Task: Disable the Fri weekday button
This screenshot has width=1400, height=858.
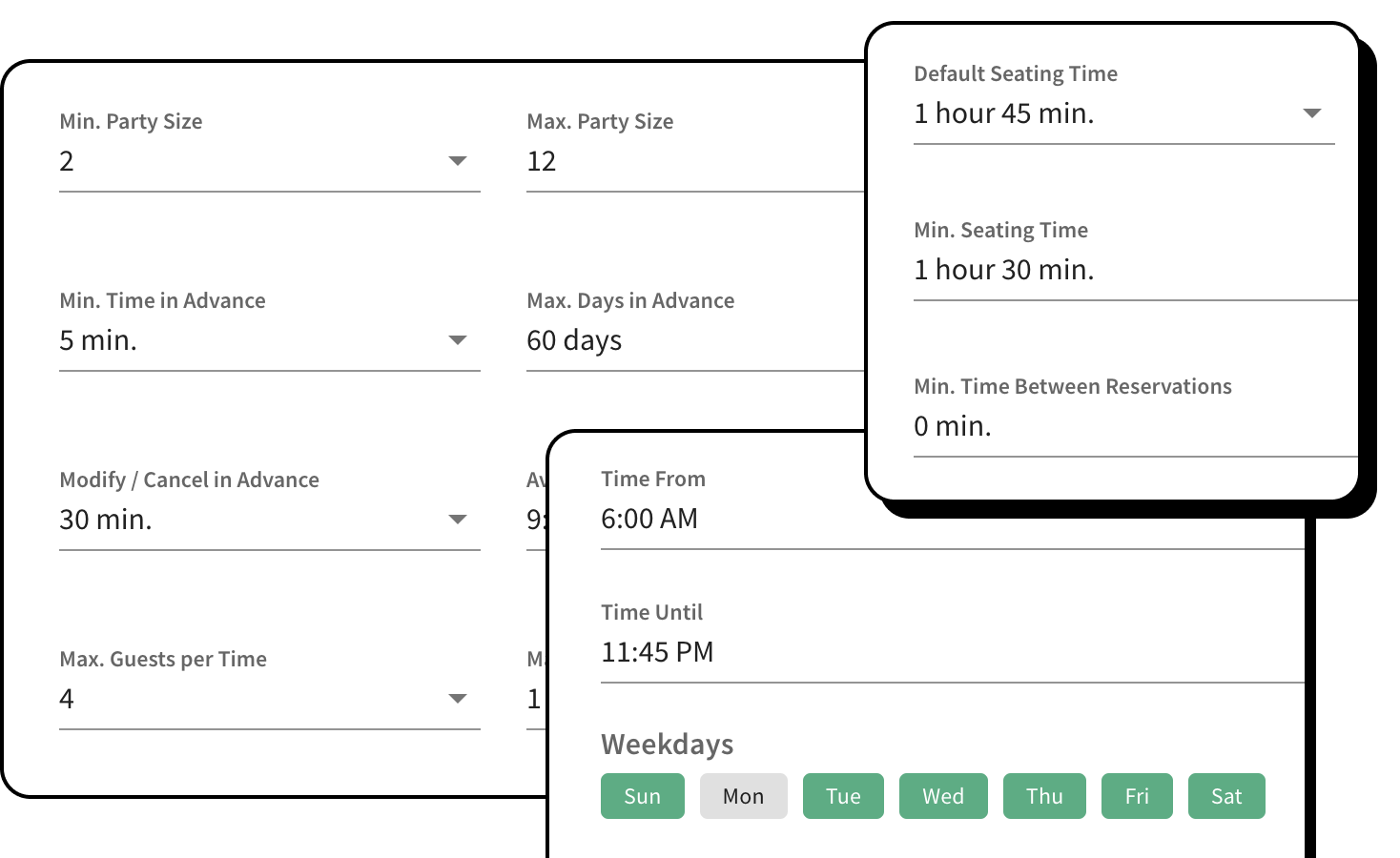Action: pyautogui.click(x=1137, y=796)
